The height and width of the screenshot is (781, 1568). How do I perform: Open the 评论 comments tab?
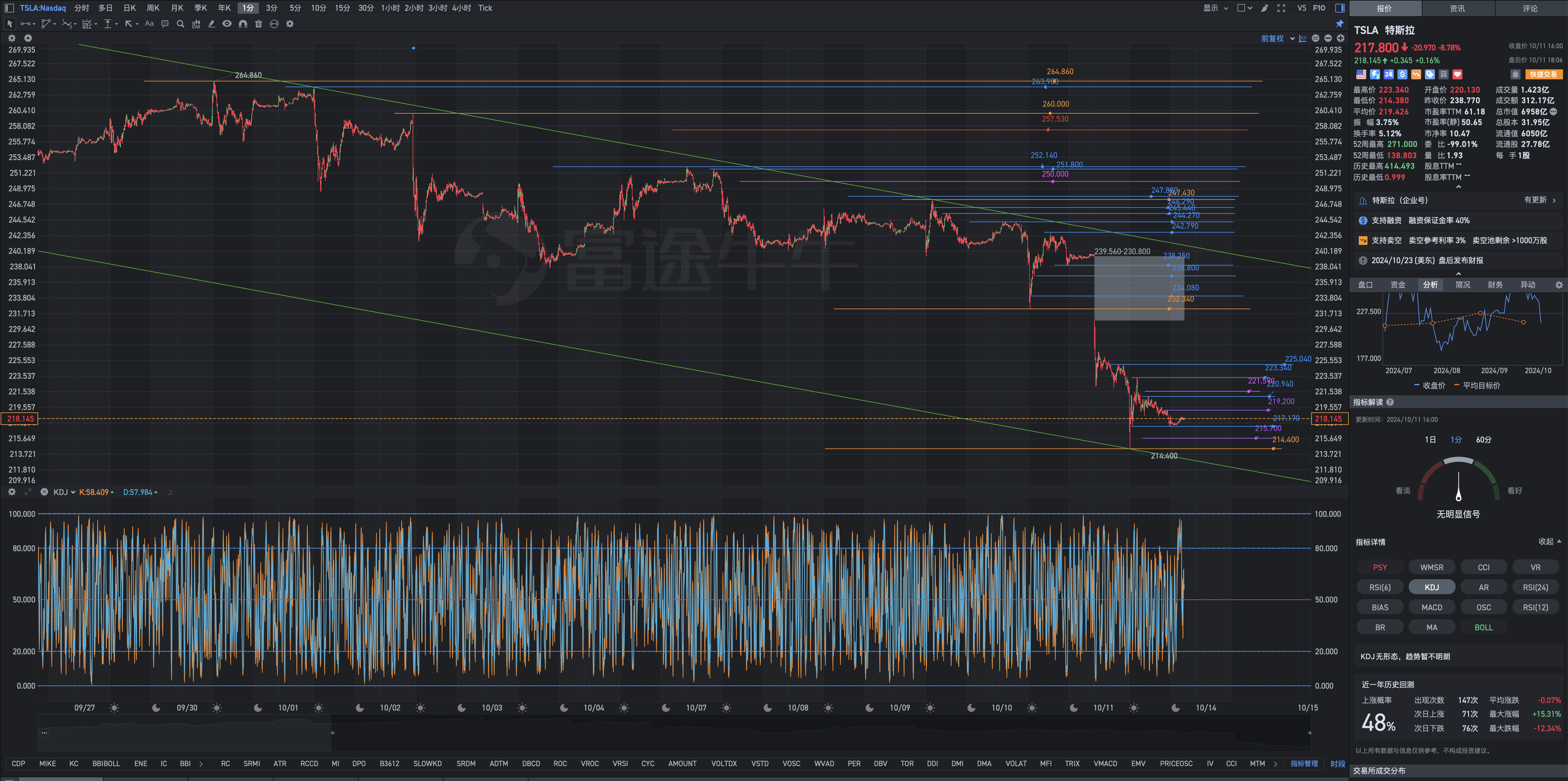(x=1530, y=8)
